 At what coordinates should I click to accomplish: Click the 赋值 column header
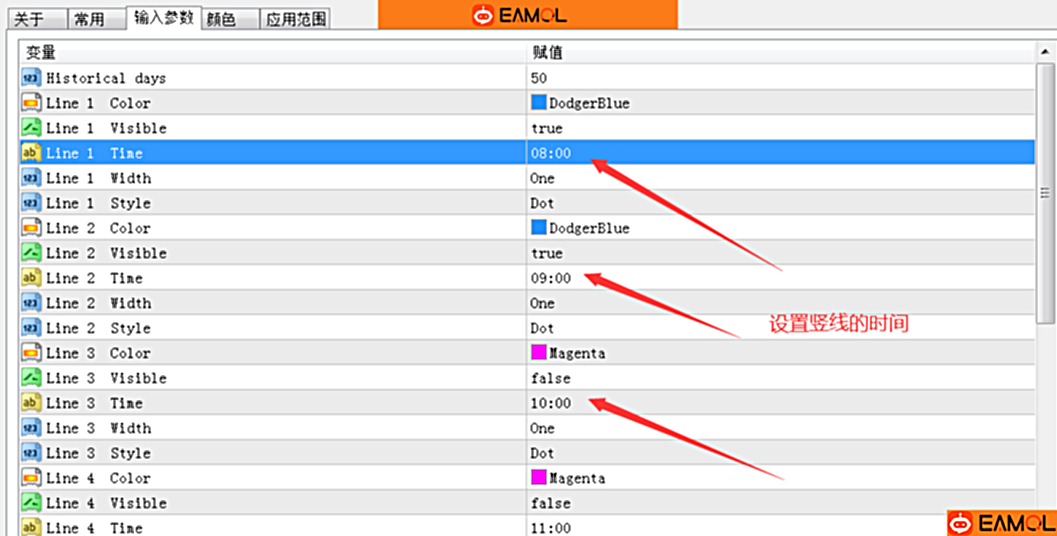(x=547, y=53)
